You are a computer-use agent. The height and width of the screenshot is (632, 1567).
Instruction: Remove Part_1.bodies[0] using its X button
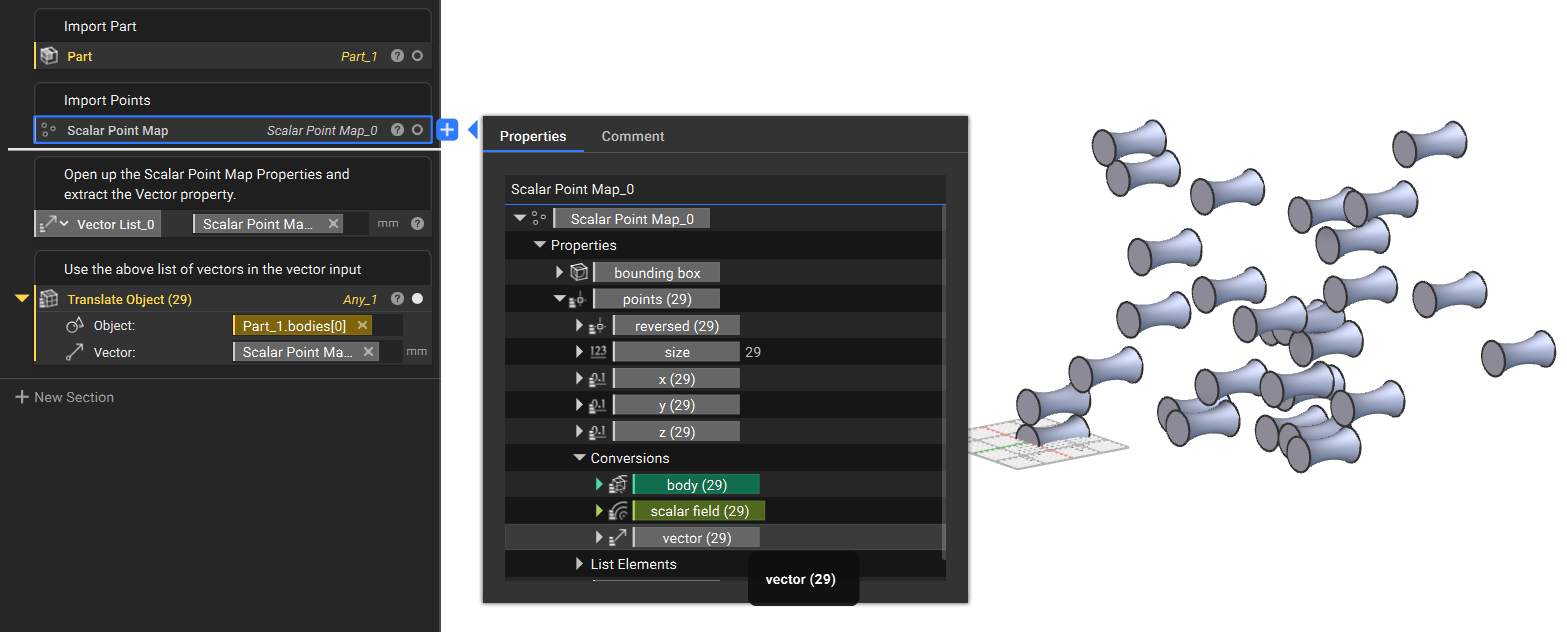(362, 325)
